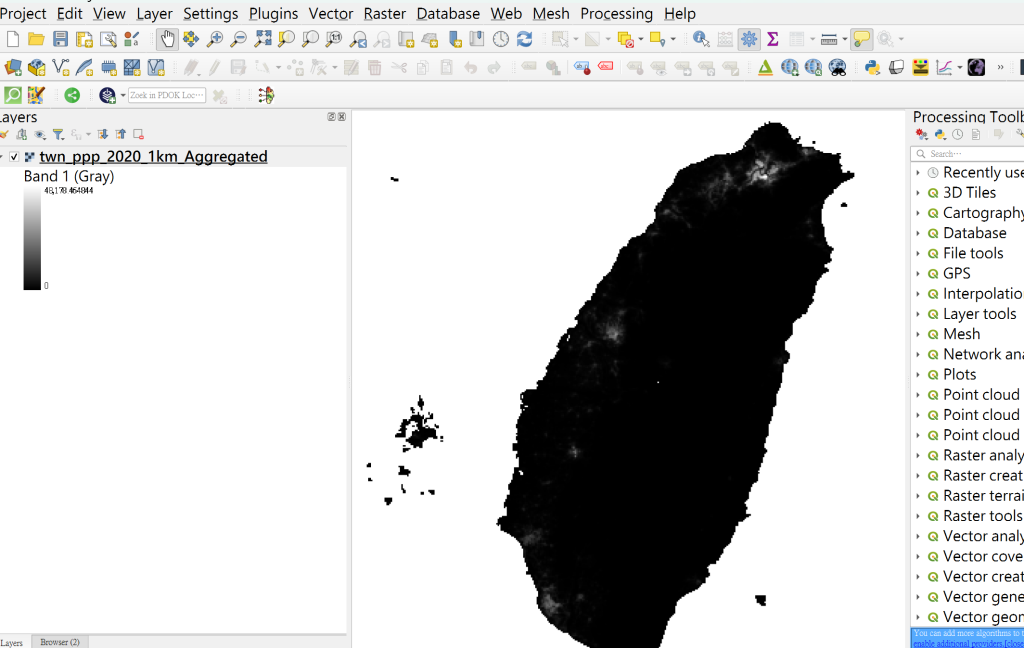Open the Python Console
1024x648 pixels.
[x=872, y=67]
